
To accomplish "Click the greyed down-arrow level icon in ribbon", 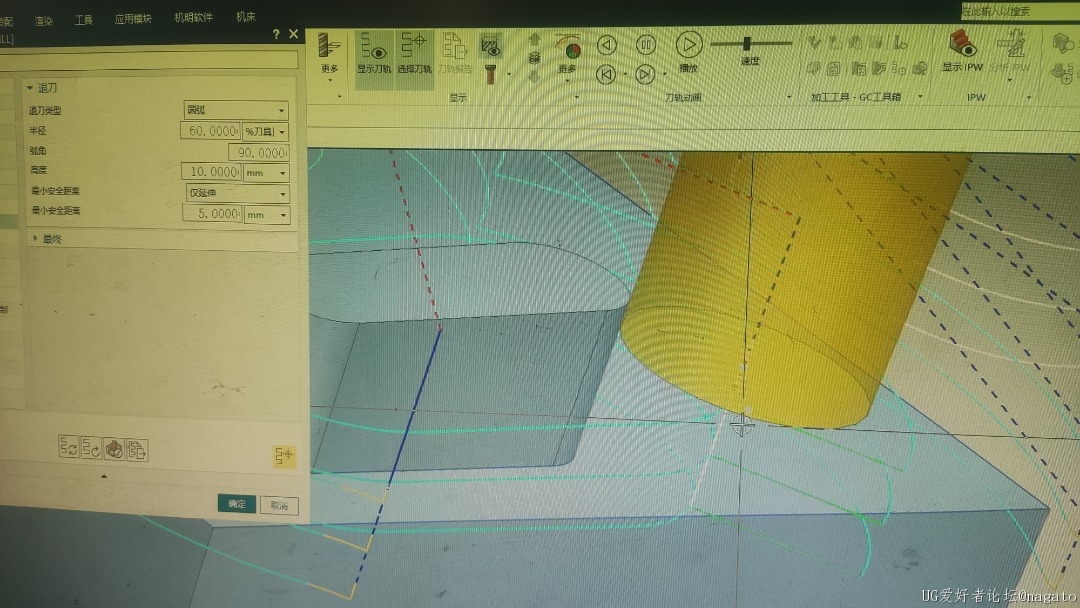I will [x=534, y=75].
